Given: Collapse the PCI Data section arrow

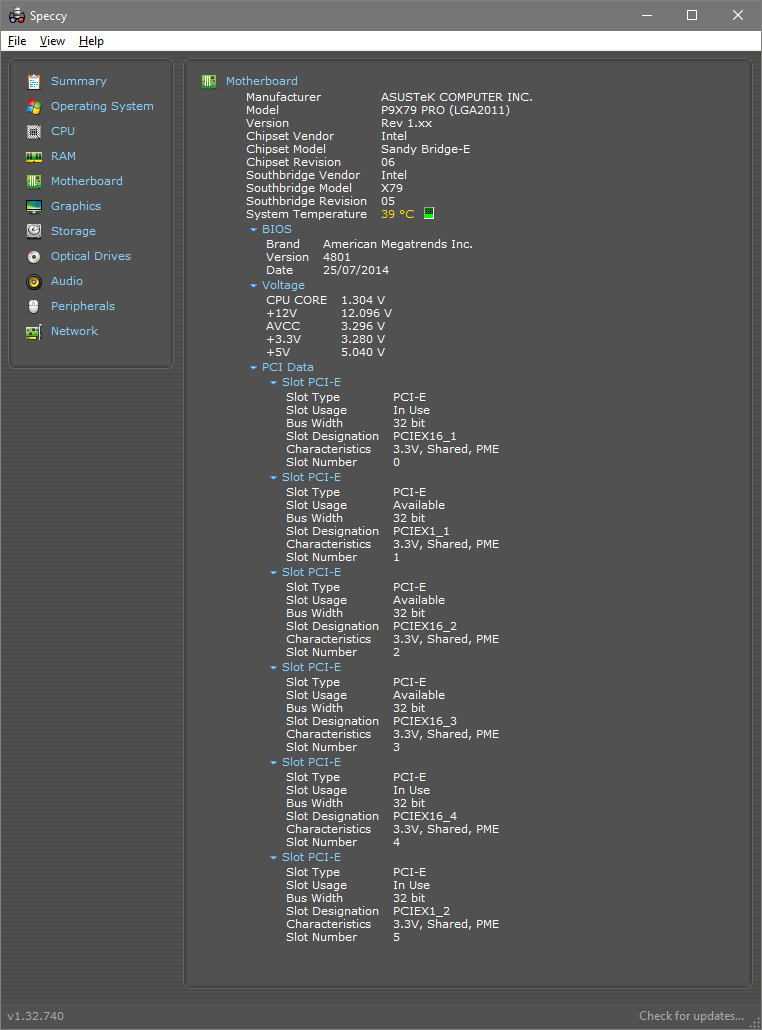Looking at the screenshot, I should click(254, 368).
